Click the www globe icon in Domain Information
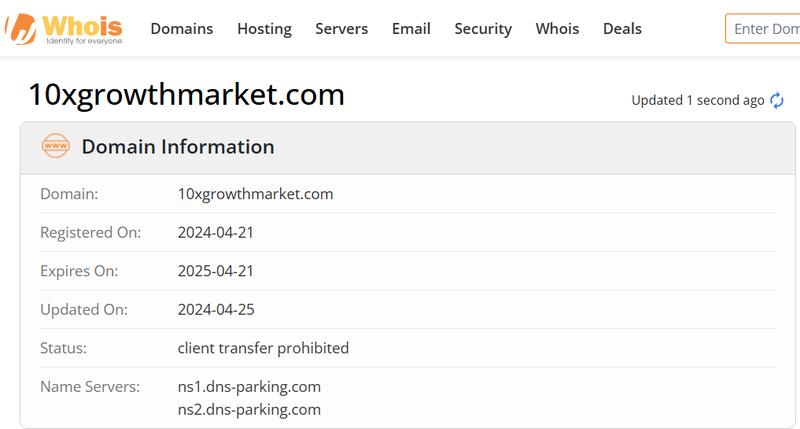Screen dimensions: 800x429 pyautogui.click(x=56, y=146)
